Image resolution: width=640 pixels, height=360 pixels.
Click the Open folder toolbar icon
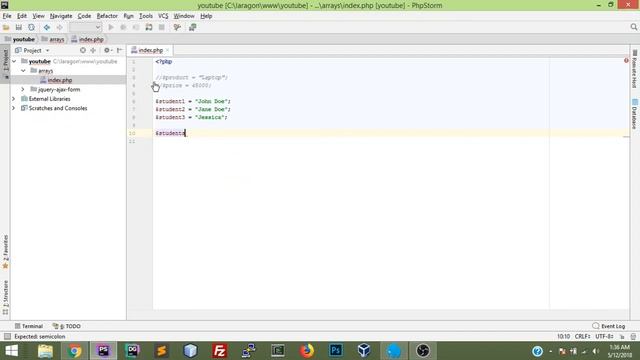click(6, 27)
